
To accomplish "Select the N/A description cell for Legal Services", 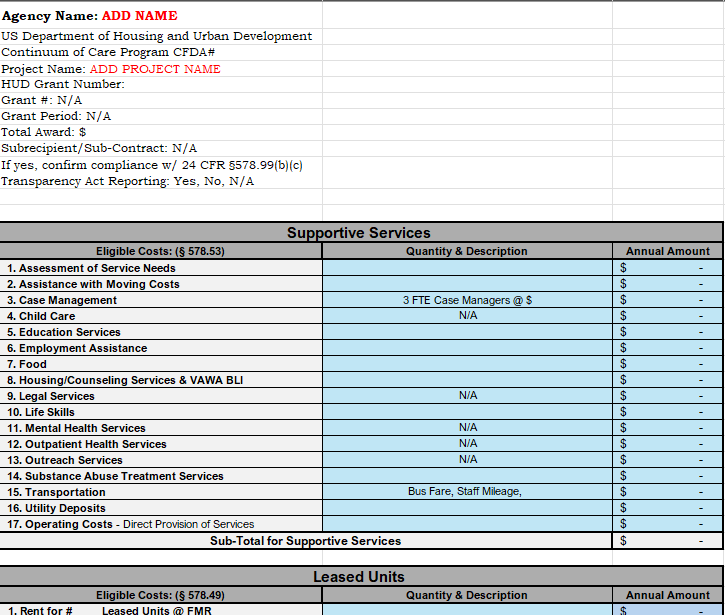I will coord(467,396).
